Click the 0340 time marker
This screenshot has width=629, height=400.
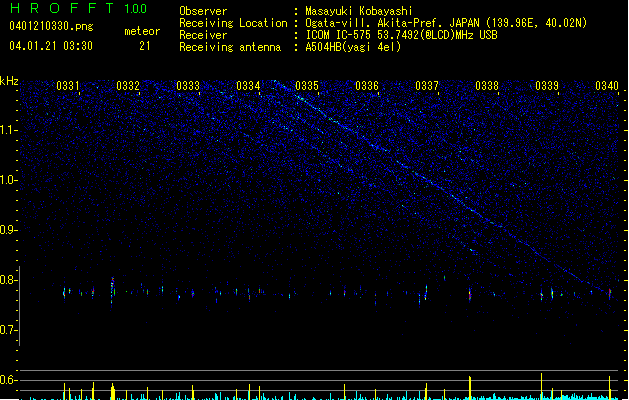click(x=607, y=86)
